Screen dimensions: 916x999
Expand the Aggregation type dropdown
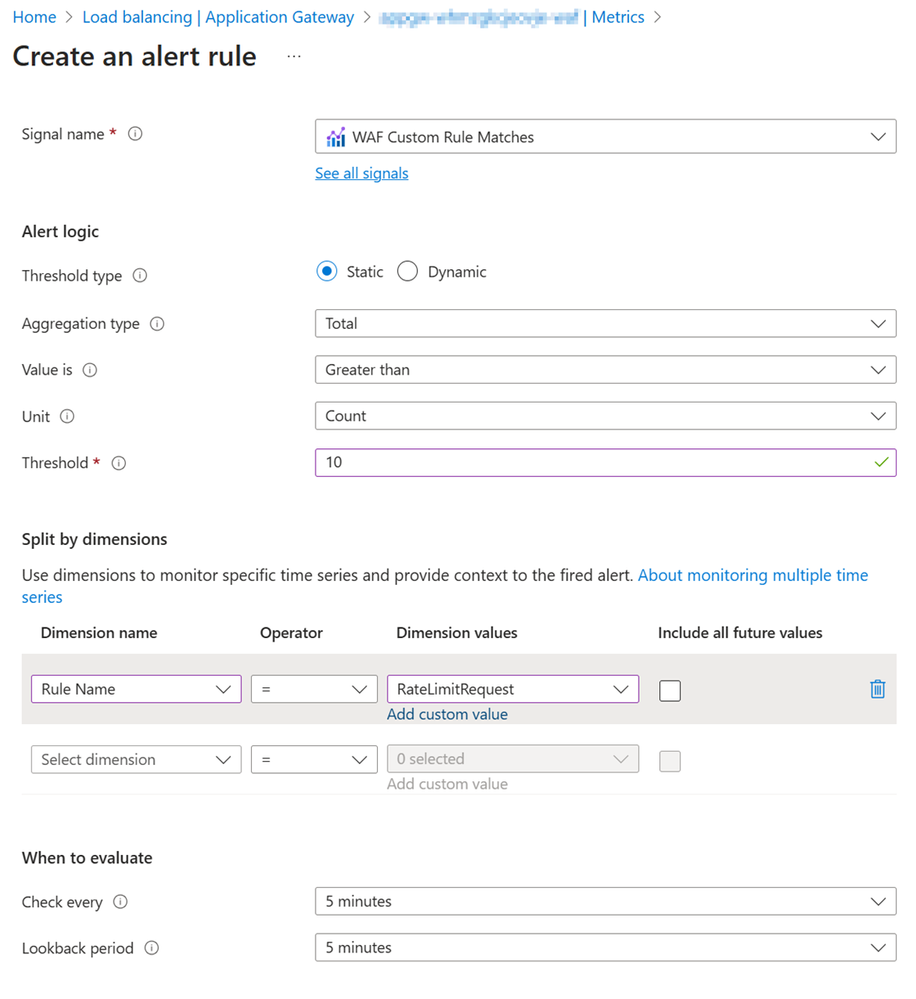(x=605, y=324)
